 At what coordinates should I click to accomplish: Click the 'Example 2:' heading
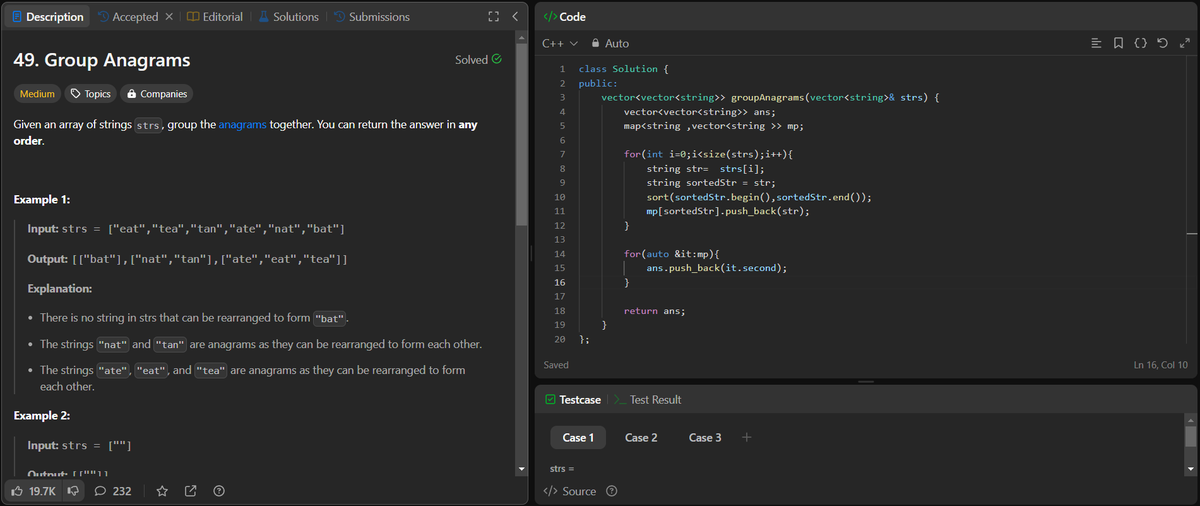(x=42, y=415)
